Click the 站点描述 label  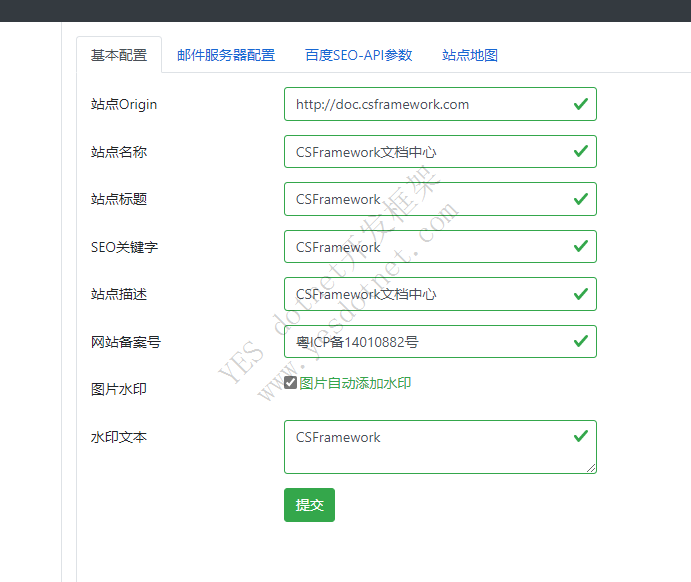click(x=119, y=294)
